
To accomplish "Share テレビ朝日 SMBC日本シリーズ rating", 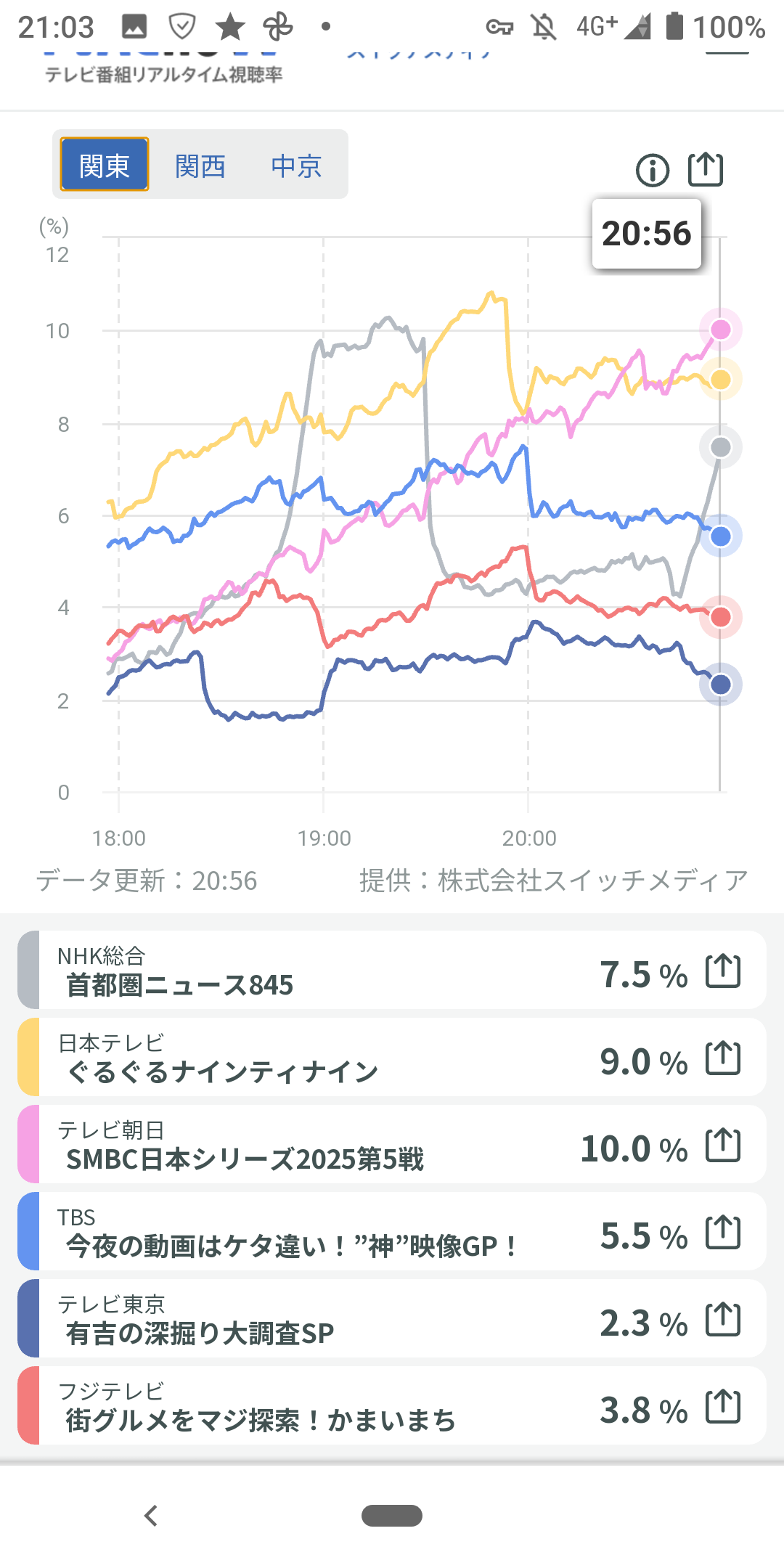I will coord(723,1146).
